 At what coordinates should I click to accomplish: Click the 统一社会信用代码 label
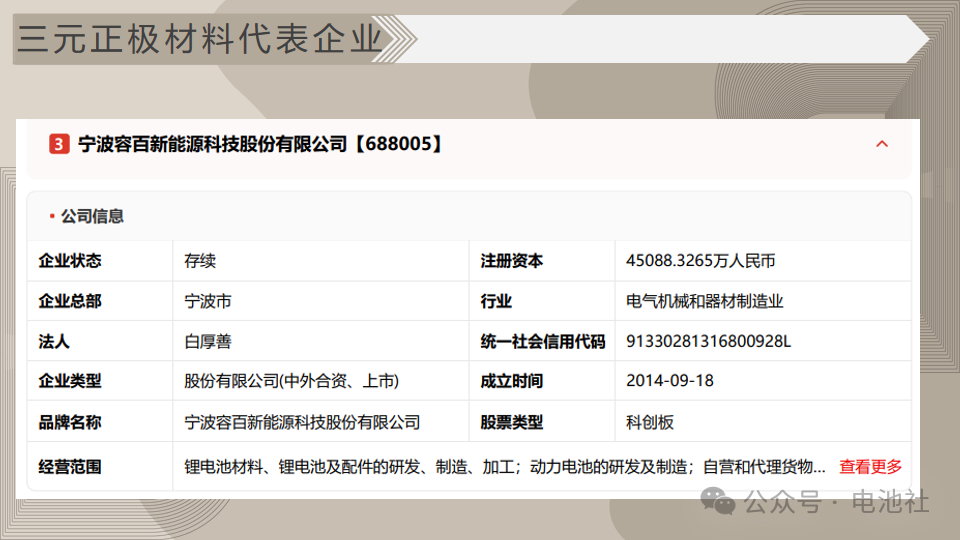point(542,342)
